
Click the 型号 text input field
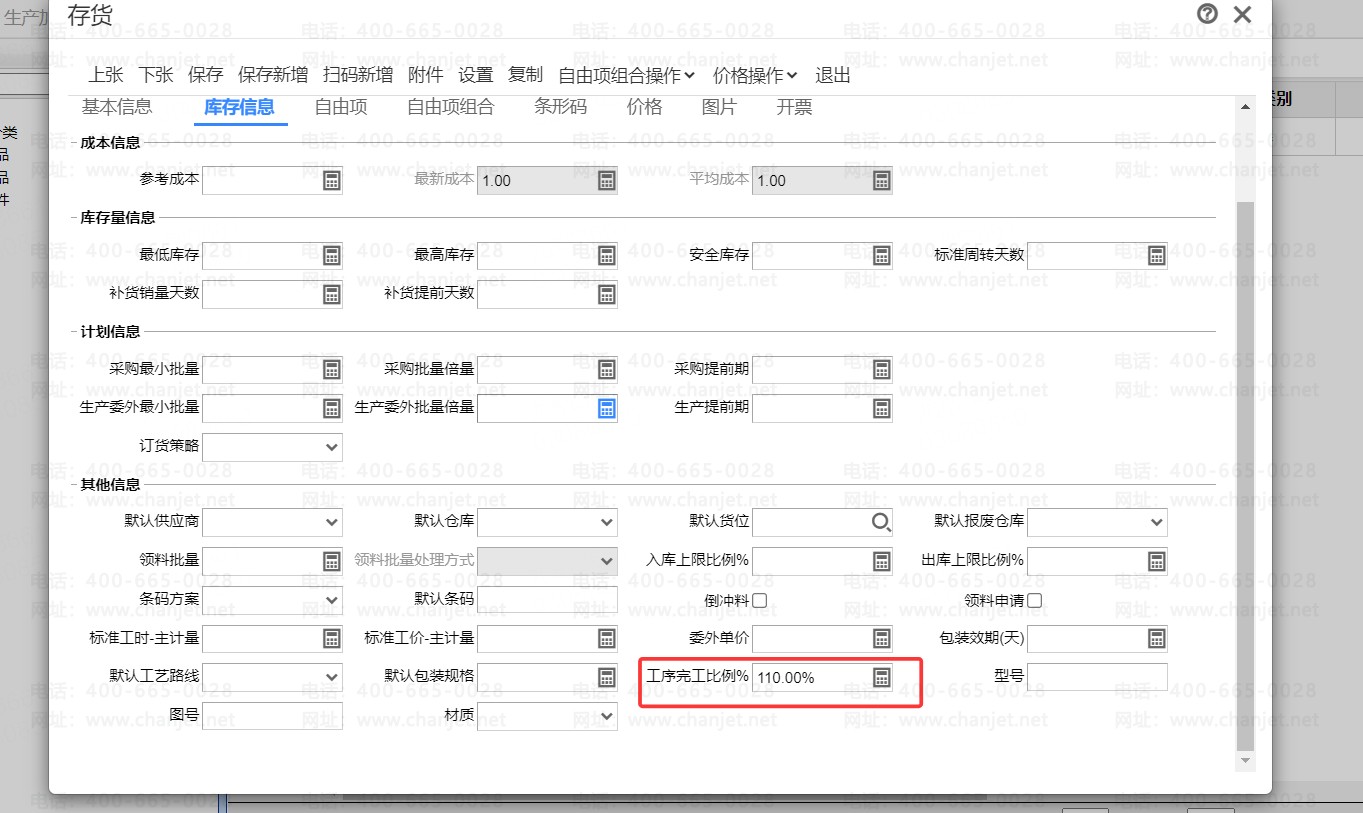point(1096,677)
